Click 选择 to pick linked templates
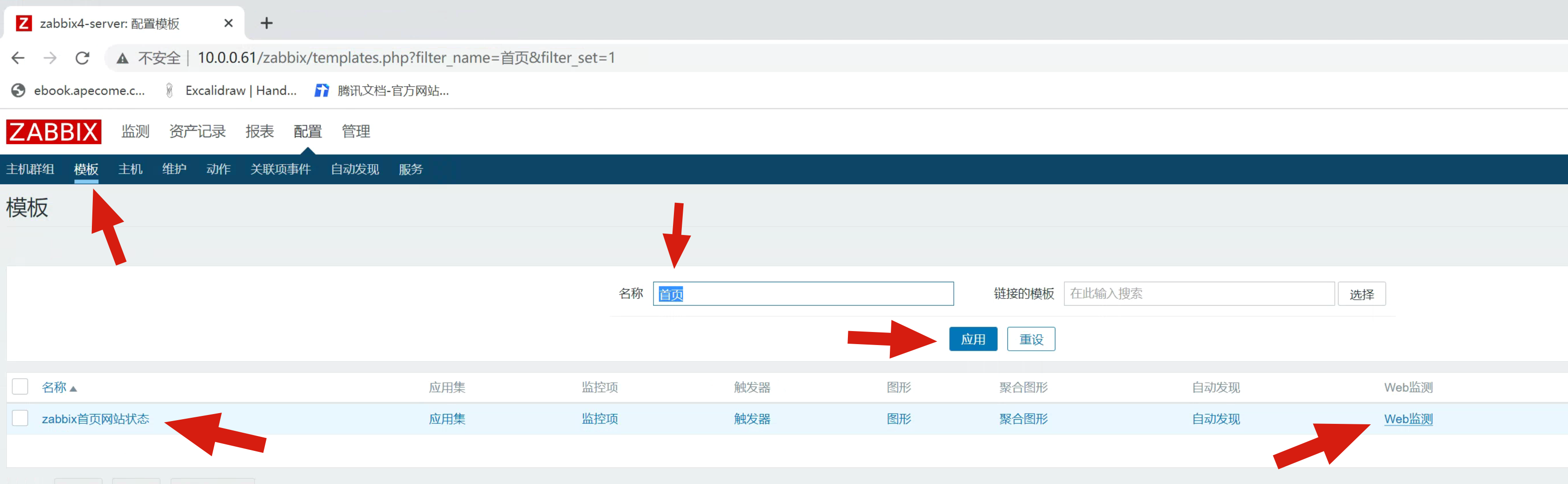 tap(1361, 294)
